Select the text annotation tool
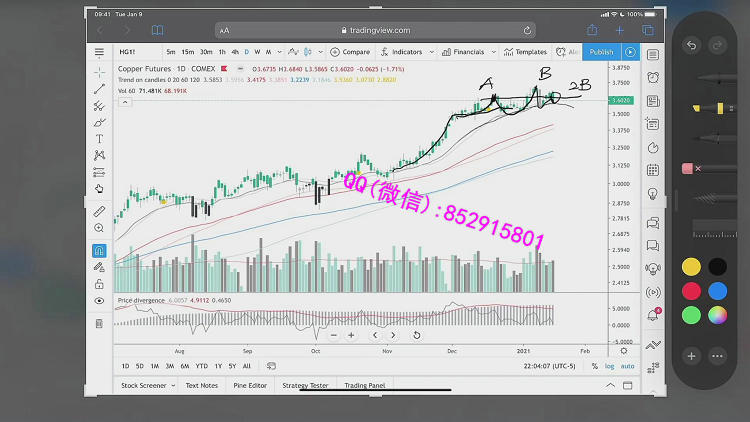750x422 pixels. coord(99,138)
